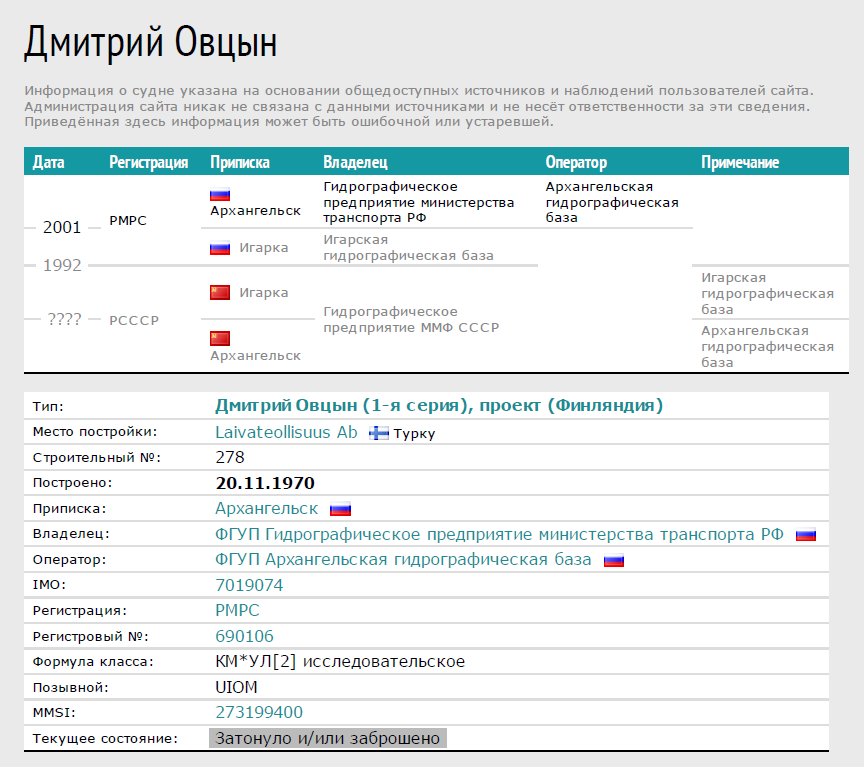Click the Russian flag in the Владелец details row

point(806,535)
